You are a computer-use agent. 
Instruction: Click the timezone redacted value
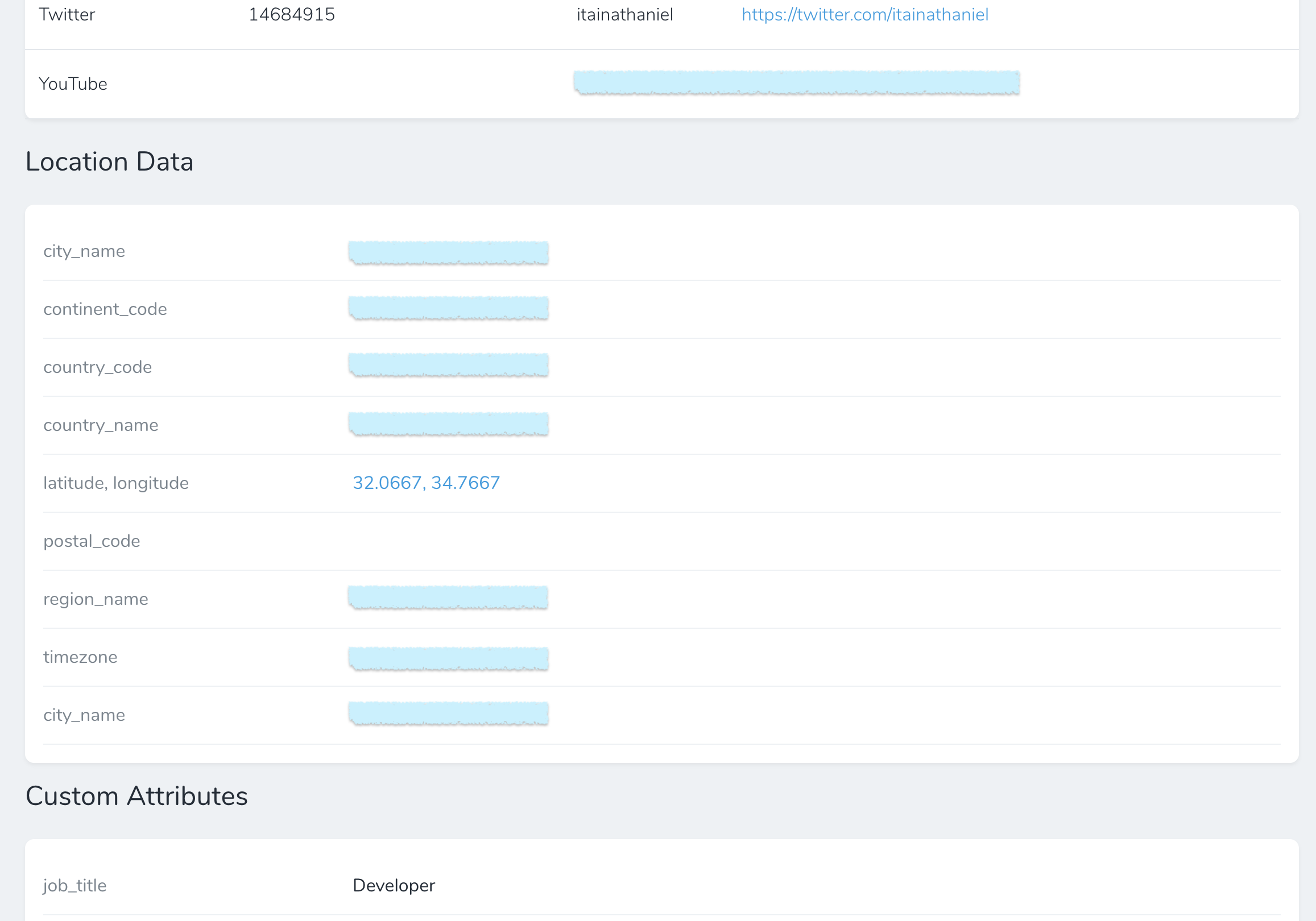448,658
